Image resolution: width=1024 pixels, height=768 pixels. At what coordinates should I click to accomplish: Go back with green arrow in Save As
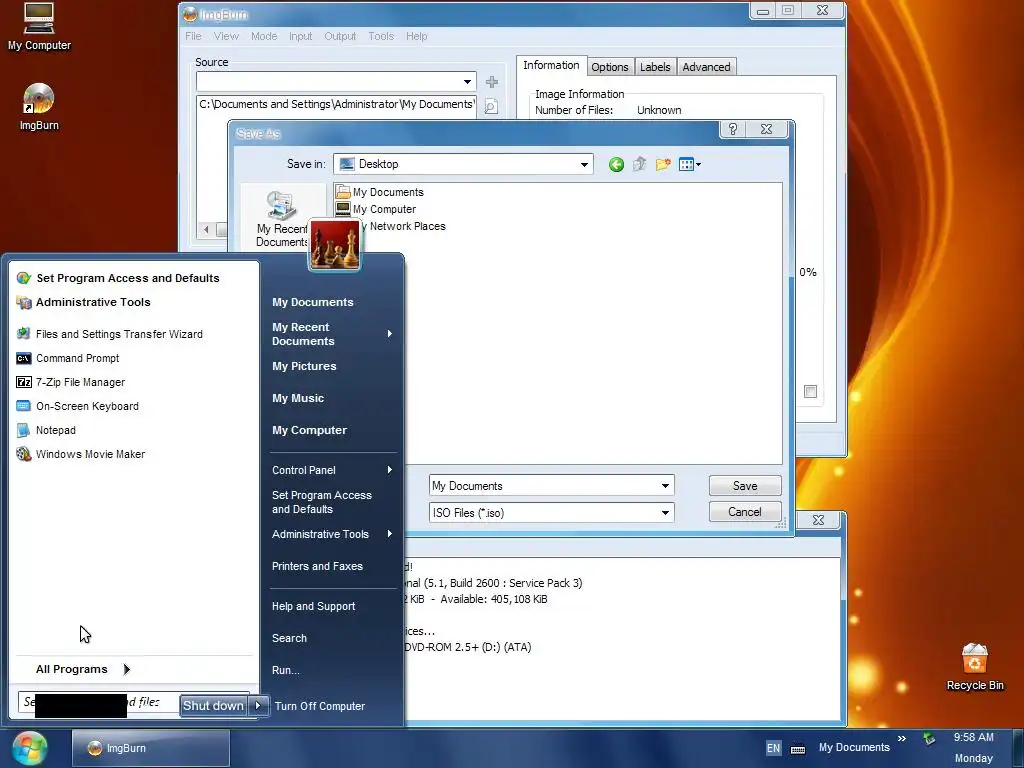616,165
